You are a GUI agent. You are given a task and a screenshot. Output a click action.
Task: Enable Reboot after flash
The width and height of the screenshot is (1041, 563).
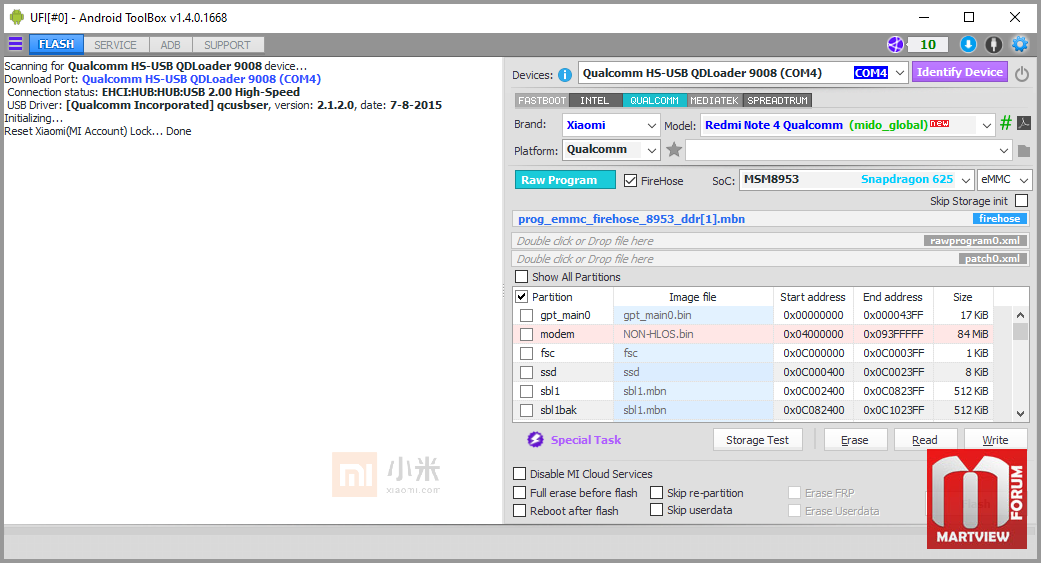click(520, 511)
